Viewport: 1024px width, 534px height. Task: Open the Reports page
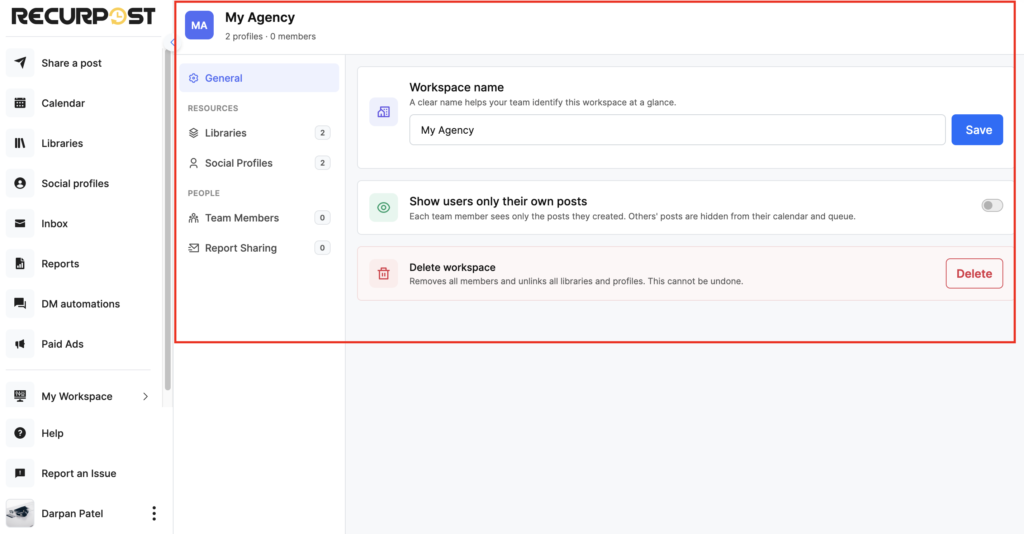(60, 264)
